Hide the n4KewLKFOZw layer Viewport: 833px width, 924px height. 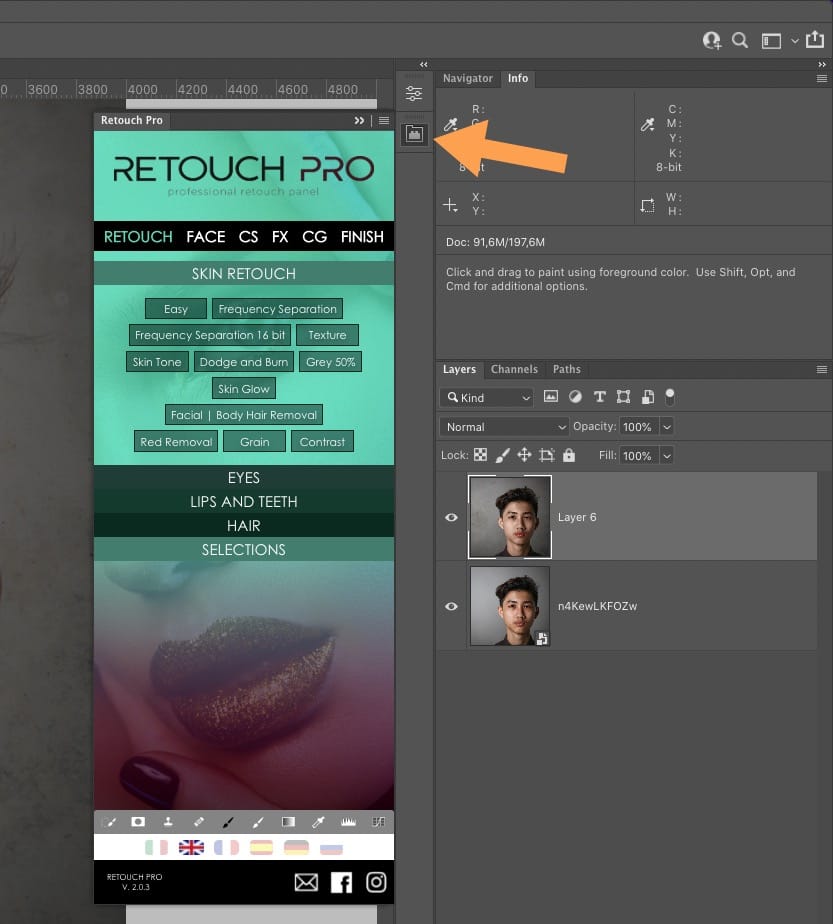(451, 606)
